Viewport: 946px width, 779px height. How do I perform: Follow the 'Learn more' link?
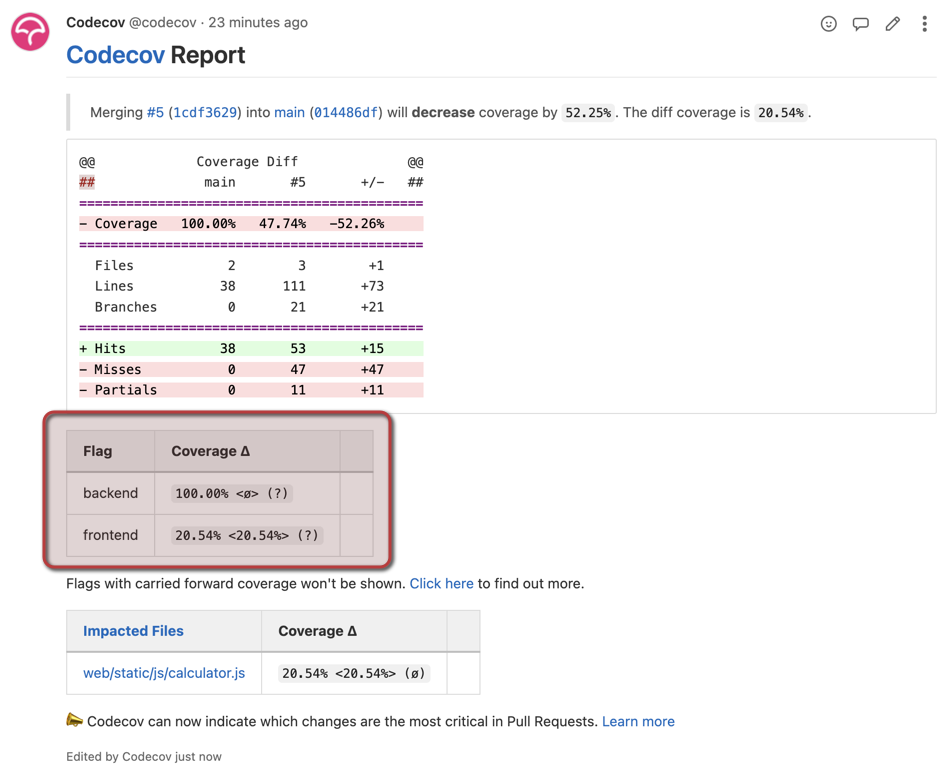tap(638, 721)
